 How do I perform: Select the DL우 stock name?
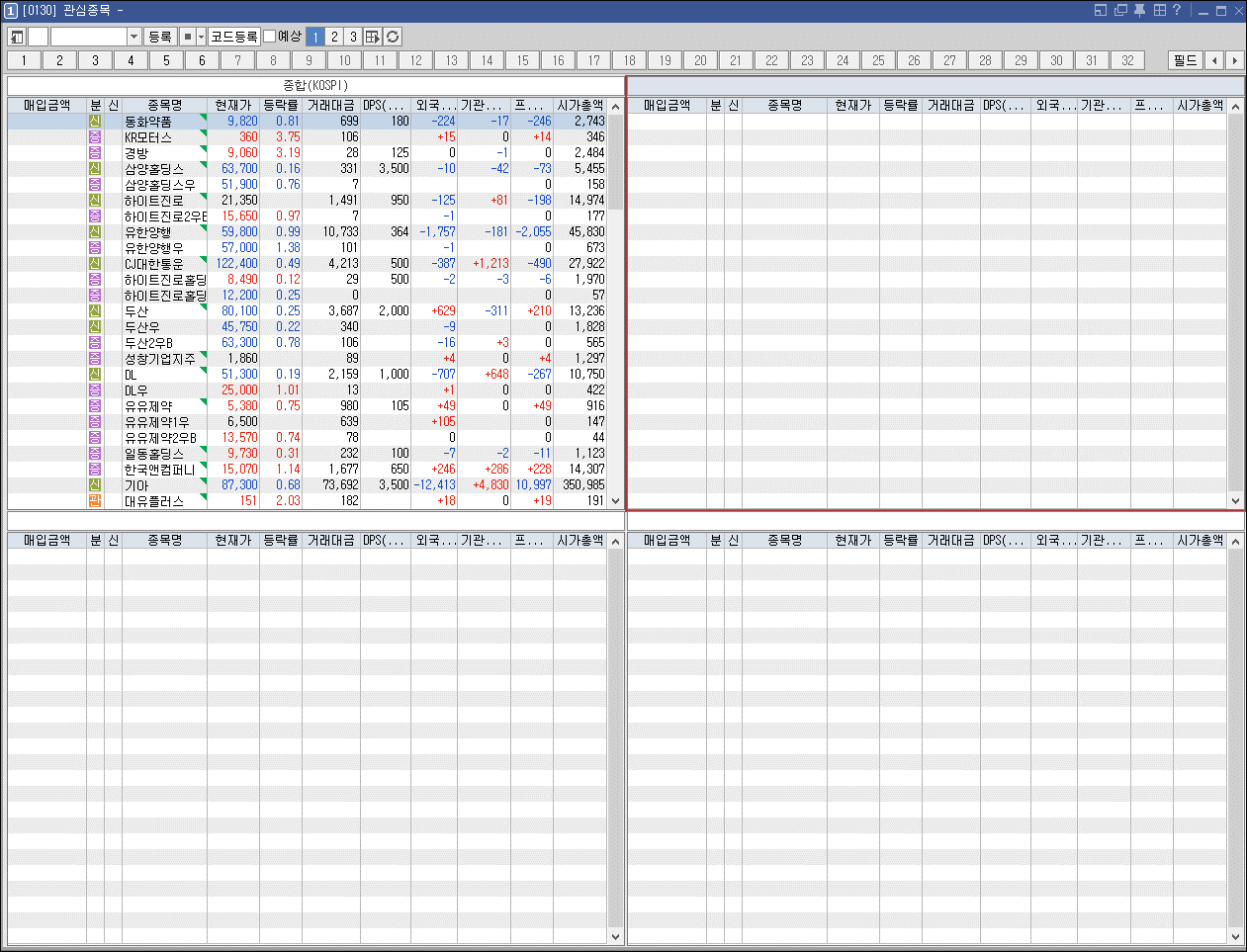[x=136, y=389]
